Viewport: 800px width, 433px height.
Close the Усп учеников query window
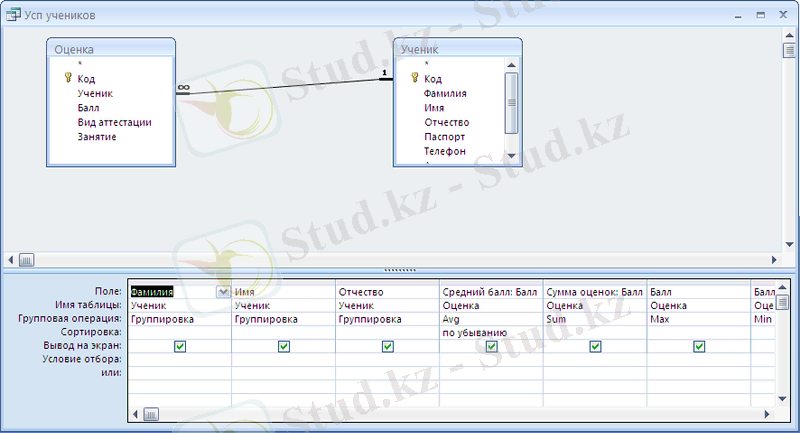pos(783,15)
